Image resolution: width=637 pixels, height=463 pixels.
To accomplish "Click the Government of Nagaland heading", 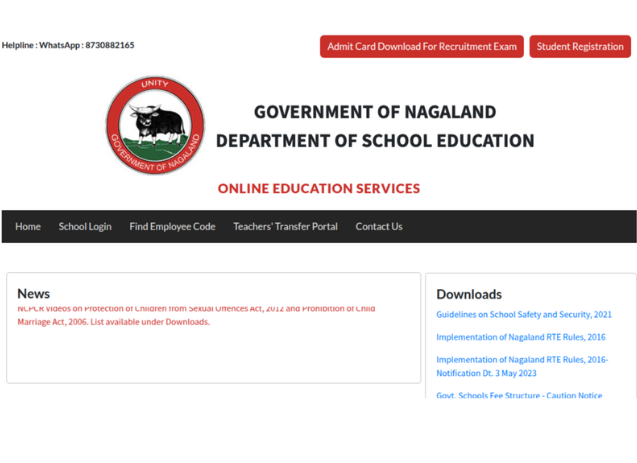I will [x=375, y=112].
